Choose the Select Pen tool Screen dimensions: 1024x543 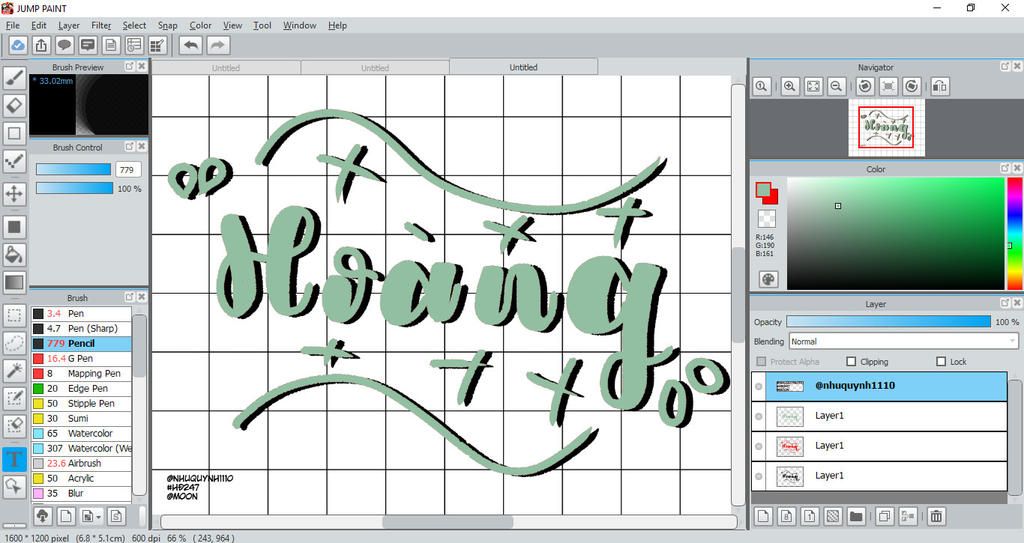pos(14,398)
